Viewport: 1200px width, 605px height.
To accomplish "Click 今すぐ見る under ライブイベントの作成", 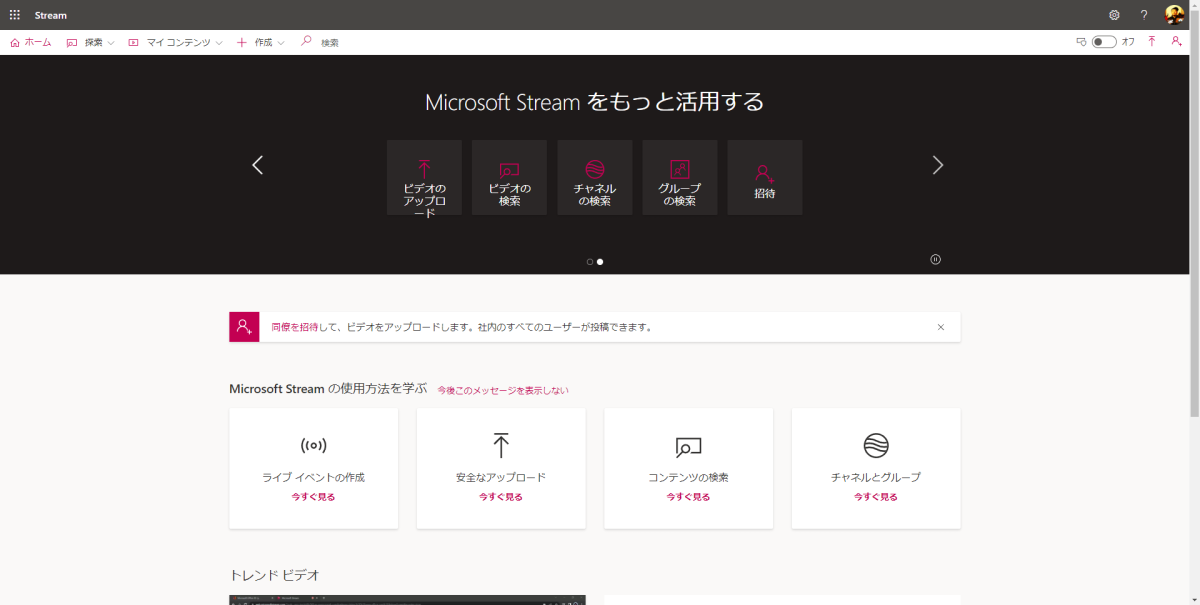I will (313, 496).
